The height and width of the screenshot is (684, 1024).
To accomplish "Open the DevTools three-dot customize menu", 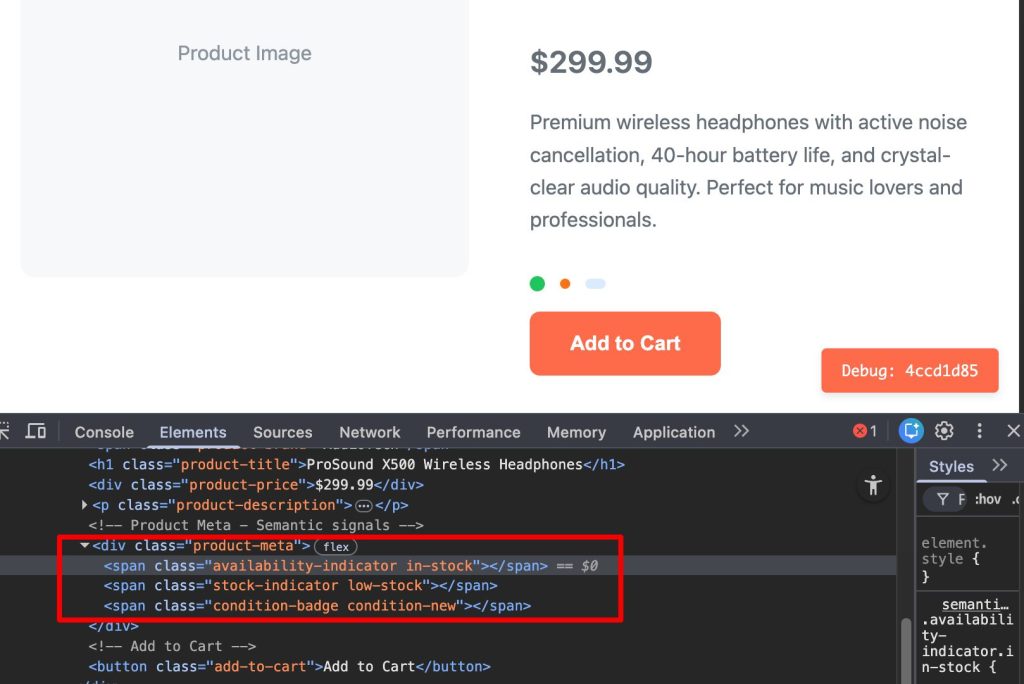I will point(979,431).
